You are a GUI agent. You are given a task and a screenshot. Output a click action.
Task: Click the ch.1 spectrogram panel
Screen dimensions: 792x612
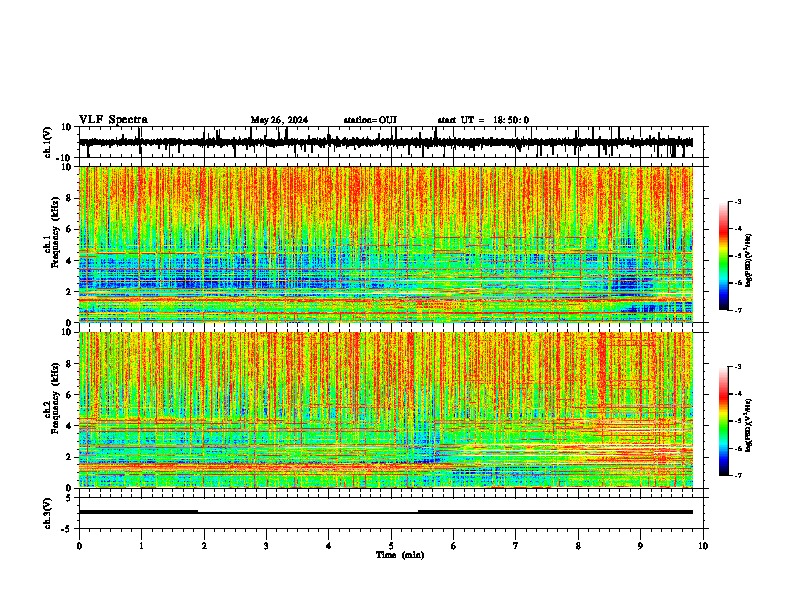(386, 244)
